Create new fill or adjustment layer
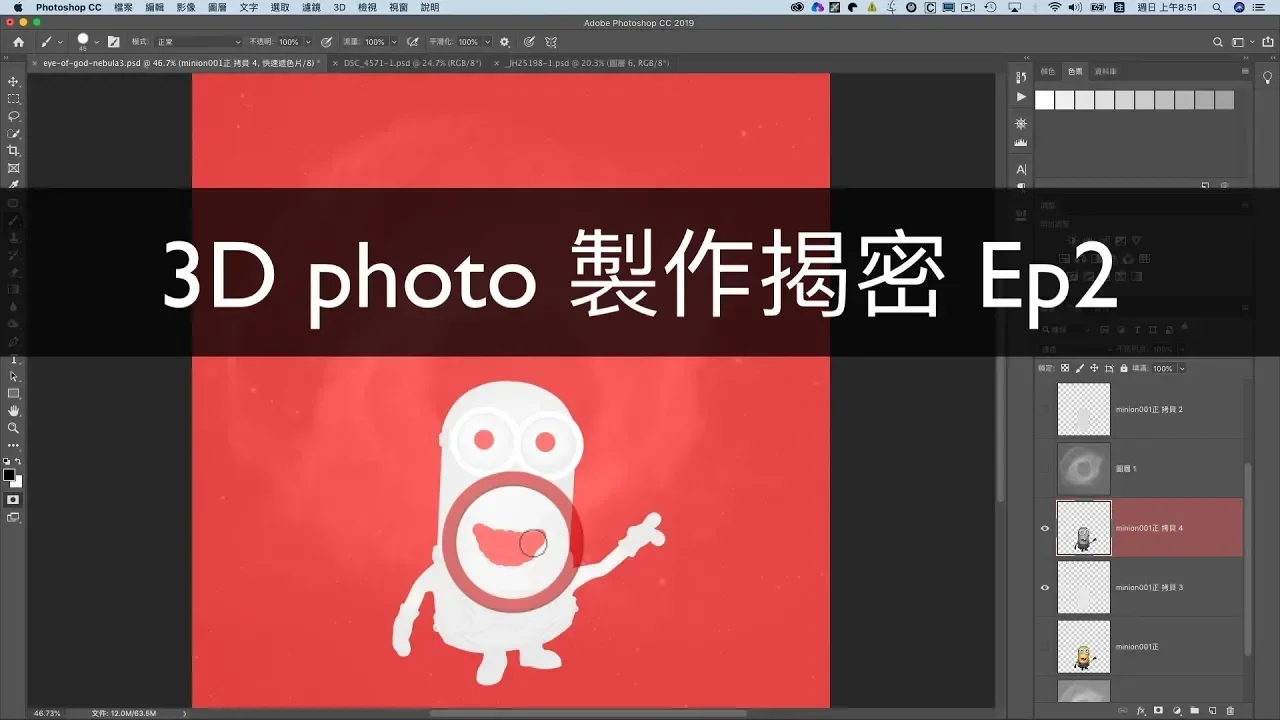The height and width of the screenshot is (720, 1280). (1176, 710)
